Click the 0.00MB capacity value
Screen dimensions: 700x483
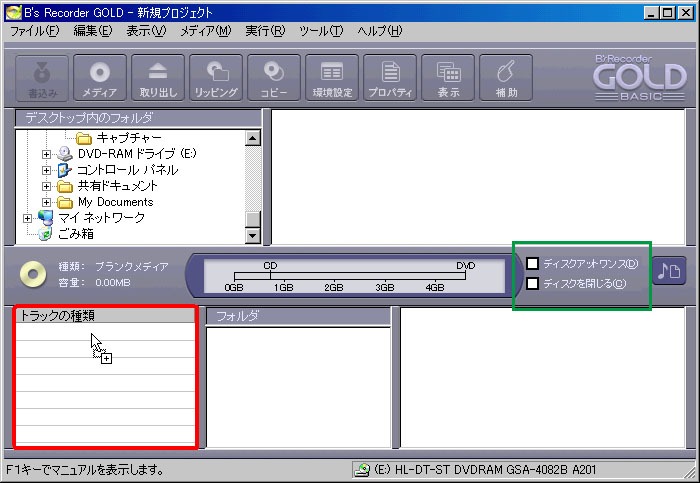[113, 283]
